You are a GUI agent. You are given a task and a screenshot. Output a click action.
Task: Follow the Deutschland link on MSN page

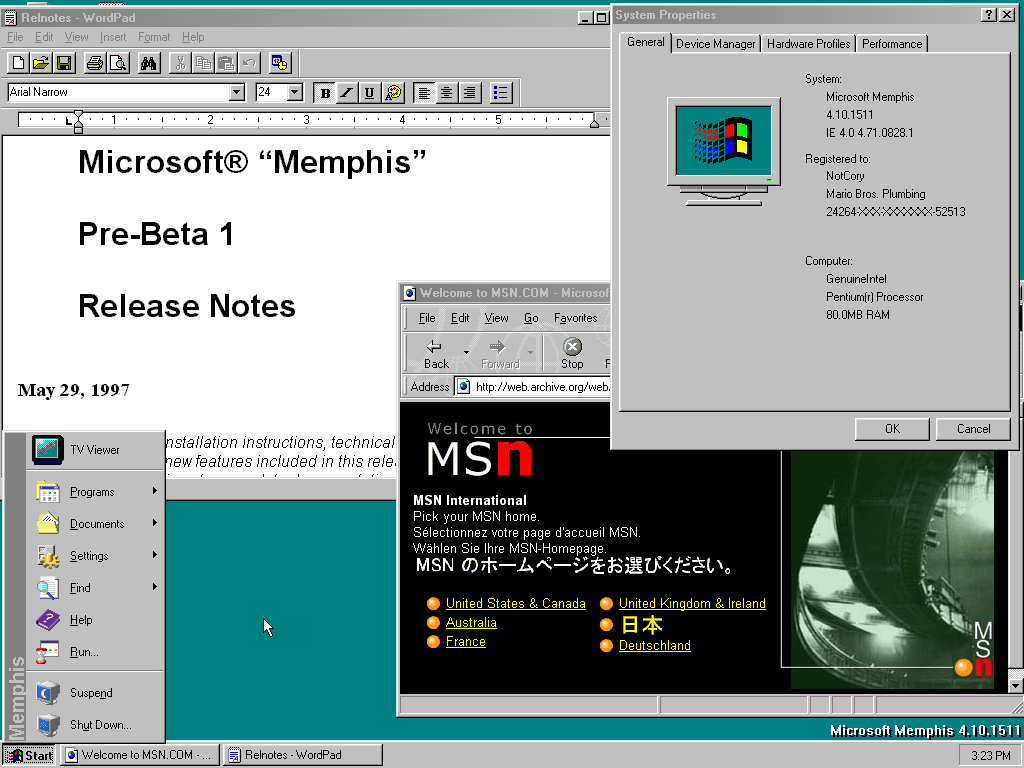(x=654, y=645)
